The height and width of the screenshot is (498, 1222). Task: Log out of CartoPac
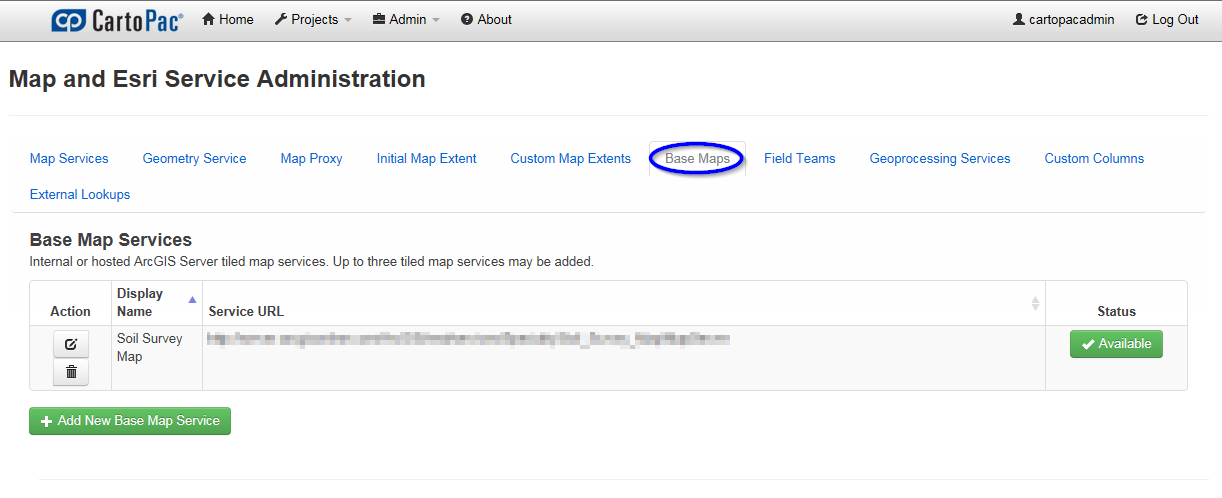click(x=1167, y=20)
